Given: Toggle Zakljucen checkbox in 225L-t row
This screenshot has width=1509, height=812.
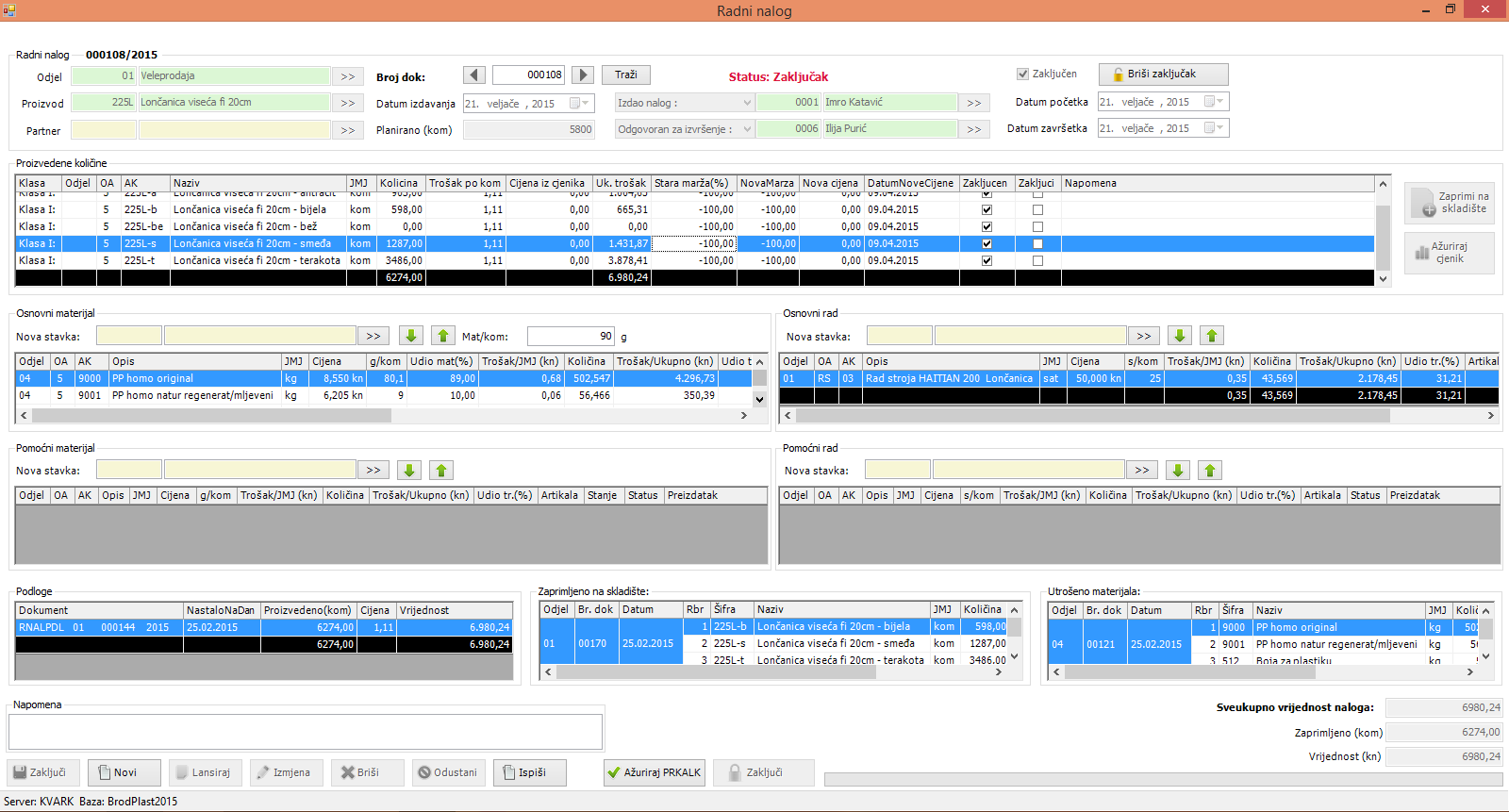Looking at the screenshot, I should click(x=987, y=260).
